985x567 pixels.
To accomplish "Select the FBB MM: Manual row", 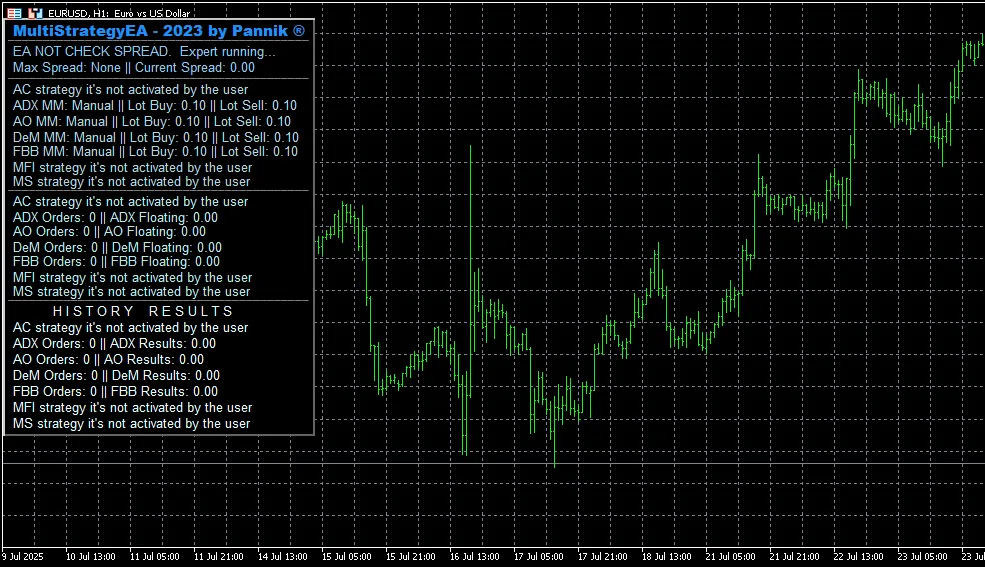I will point(155,152).
